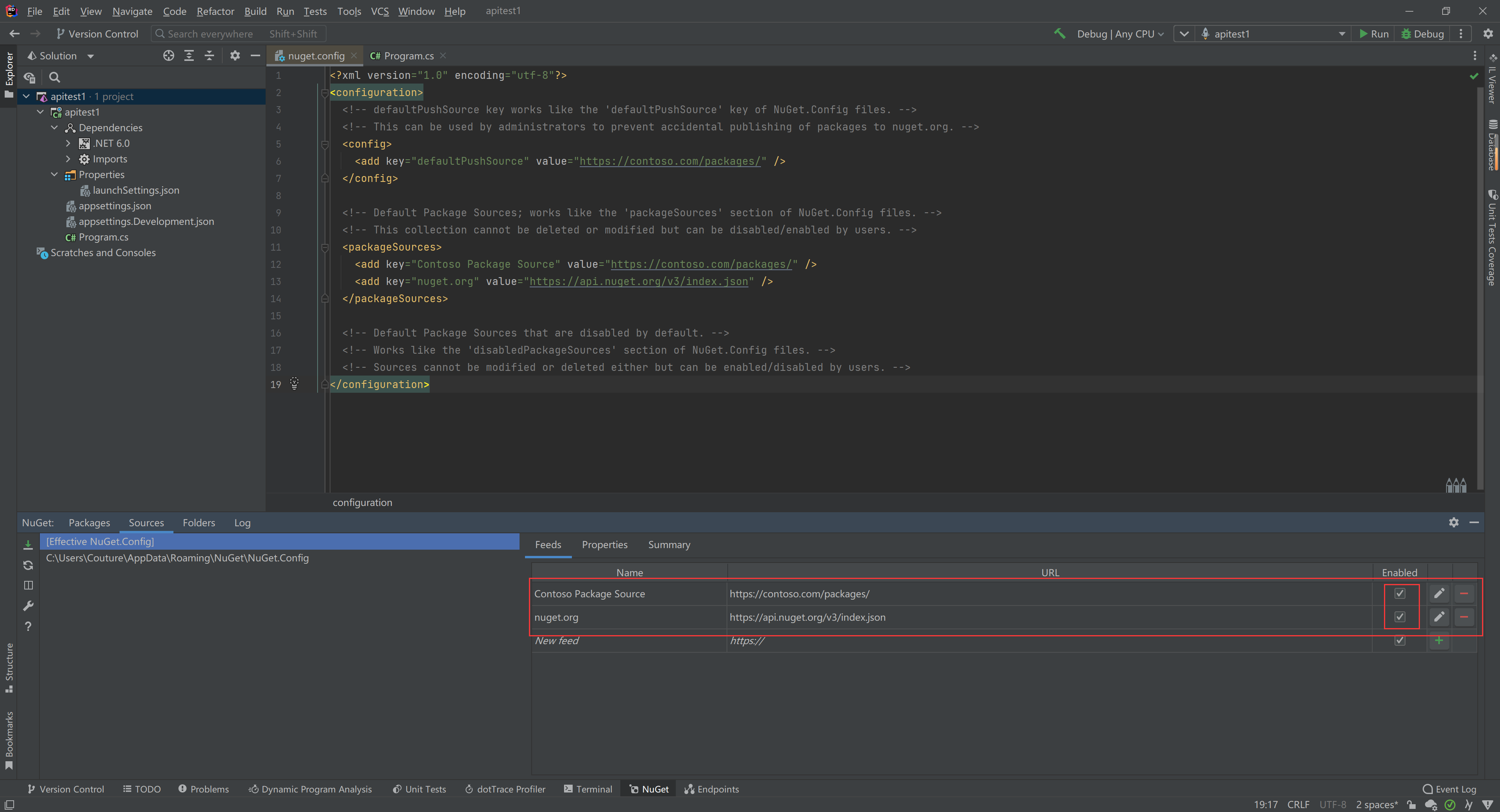
Task: Open the api.nuget.org index.json link in editor
Action: point(638,282)
